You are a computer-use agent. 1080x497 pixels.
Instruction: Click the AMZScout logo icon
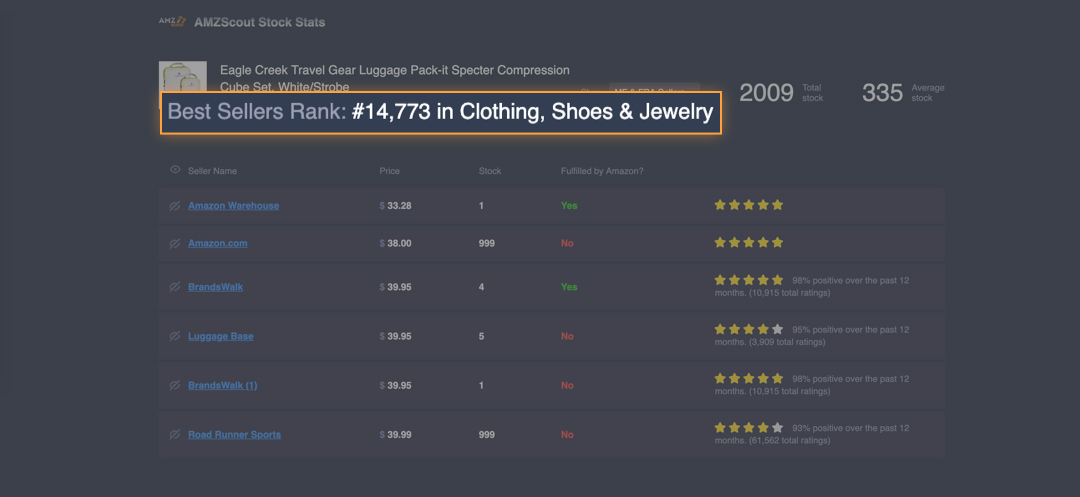[173, 21]
